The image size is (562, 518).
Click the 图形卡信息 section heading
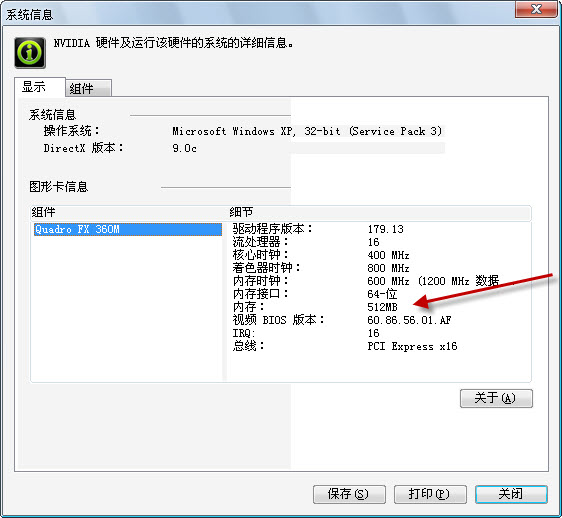coord(58,187)
